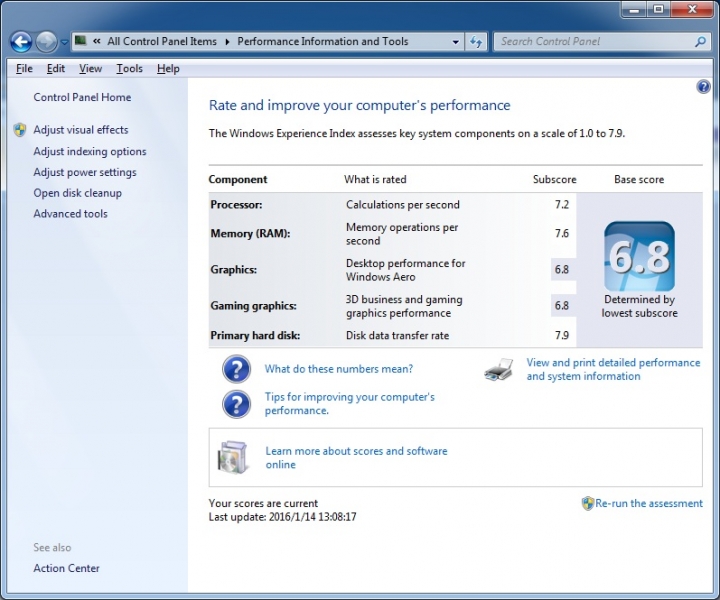The image size is (720, 600).
Task: Click question icon next to What do these numbers mean
Action: 236,369
